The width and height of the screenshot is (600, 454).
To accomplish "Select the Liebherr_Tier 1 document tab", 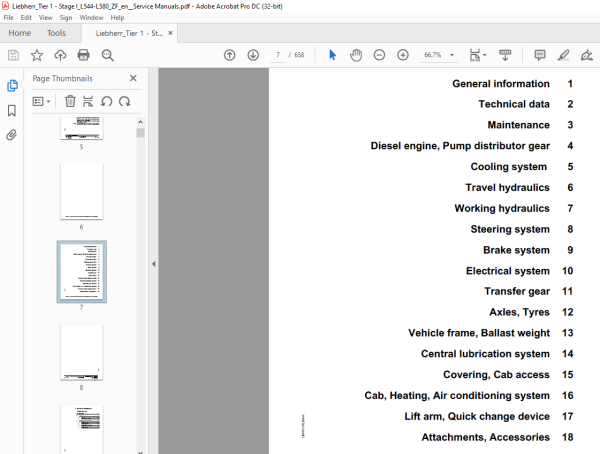I will click(x=129, y=33).
